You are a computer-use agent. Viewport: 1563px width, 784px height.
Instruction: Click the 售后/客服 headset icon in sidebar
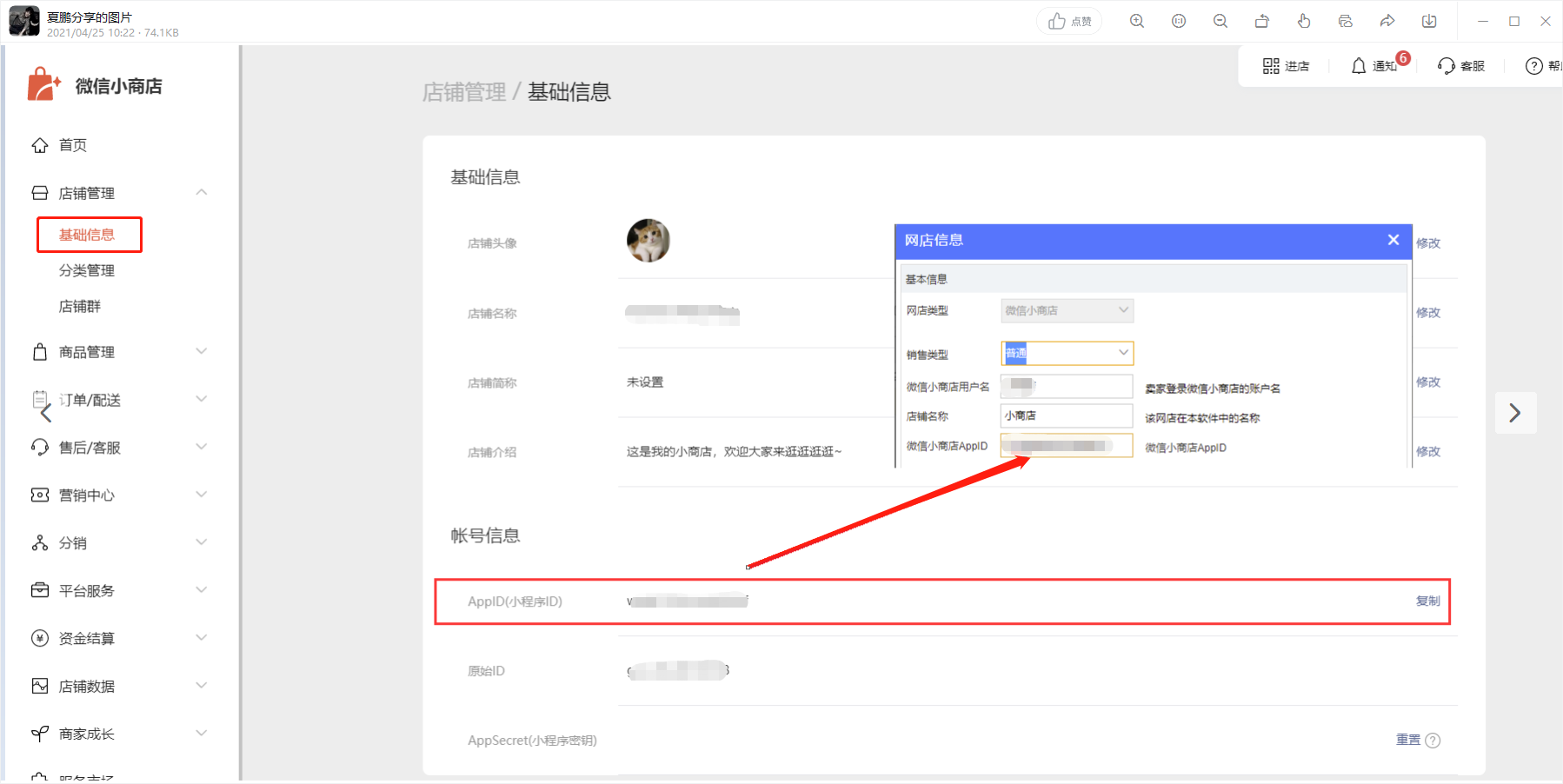point(40,447)
